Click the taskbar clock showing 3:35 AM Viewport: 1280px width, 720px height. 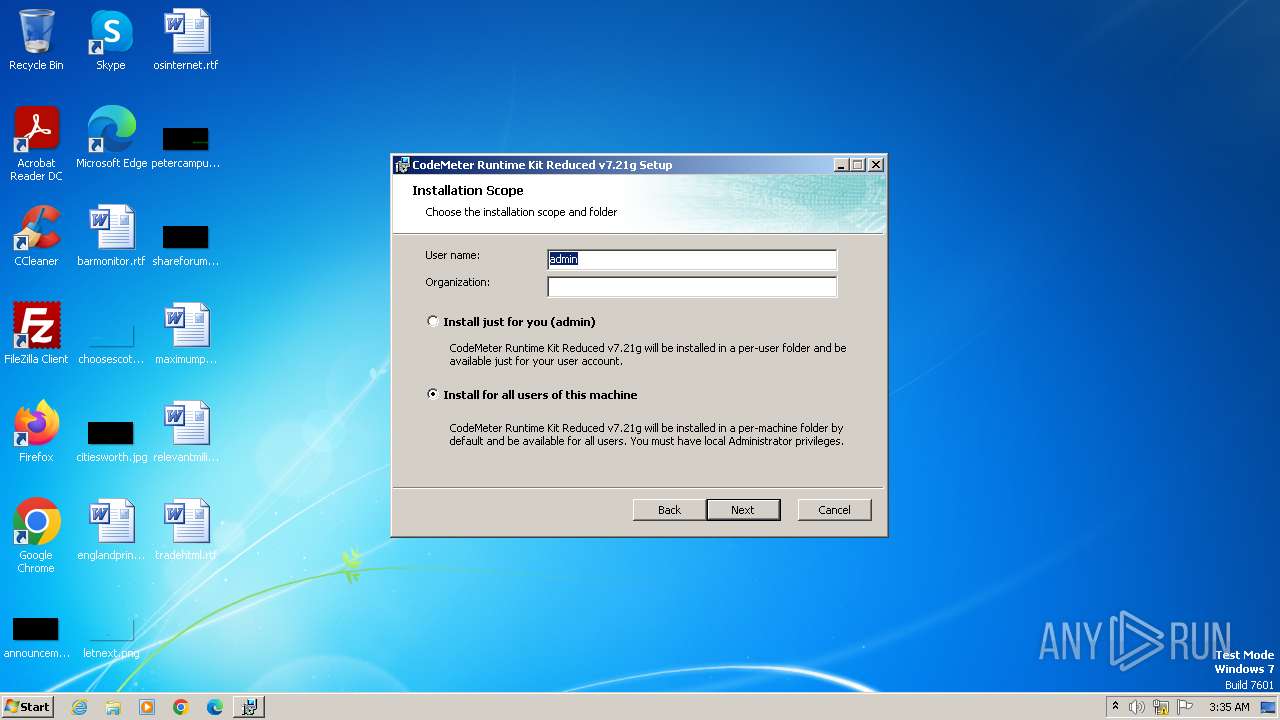(1229, 707)
